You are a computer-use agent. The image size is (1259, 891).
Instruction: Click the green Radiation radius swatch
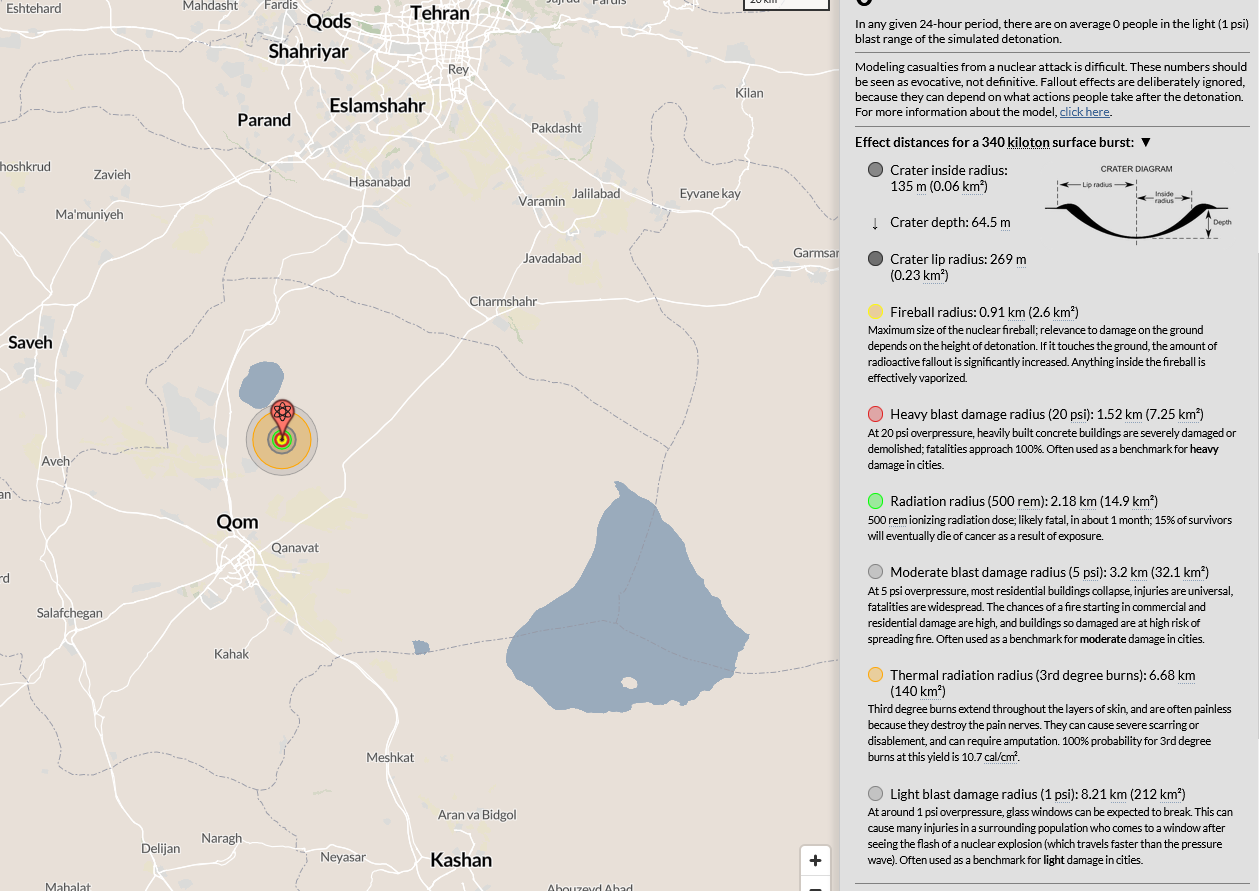click(x=876, y=501)
